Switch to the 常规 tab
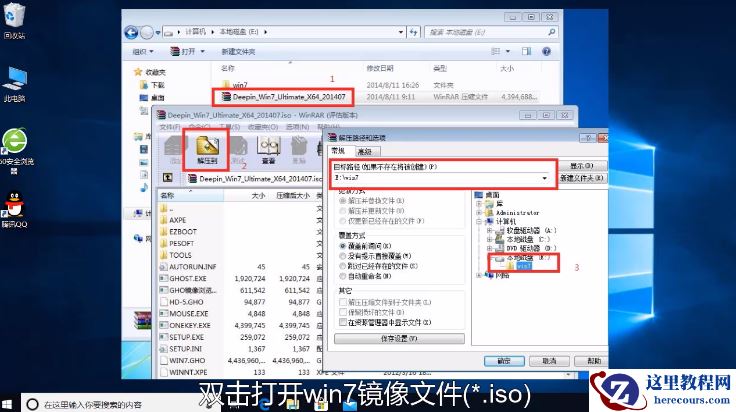The image size is (736, 412). pyautogui.click(x=338, y=151)
